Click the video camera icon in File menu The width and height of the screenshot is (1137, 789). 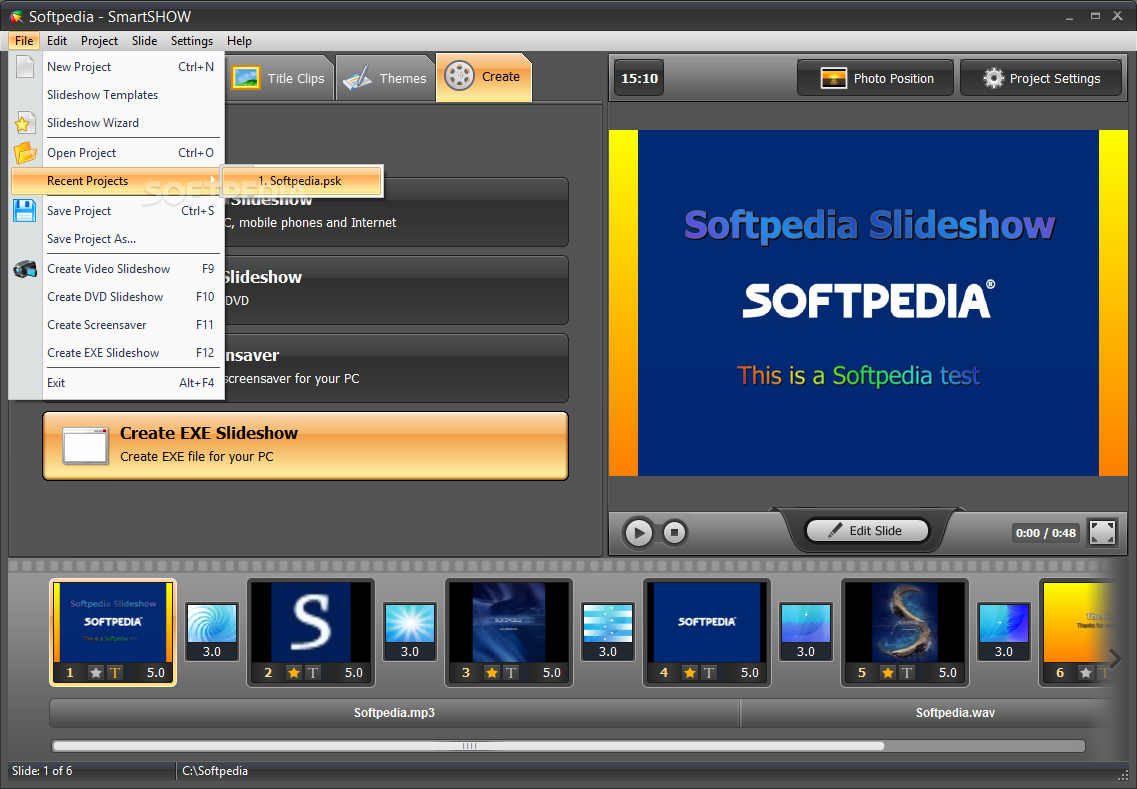click(25, 269)
